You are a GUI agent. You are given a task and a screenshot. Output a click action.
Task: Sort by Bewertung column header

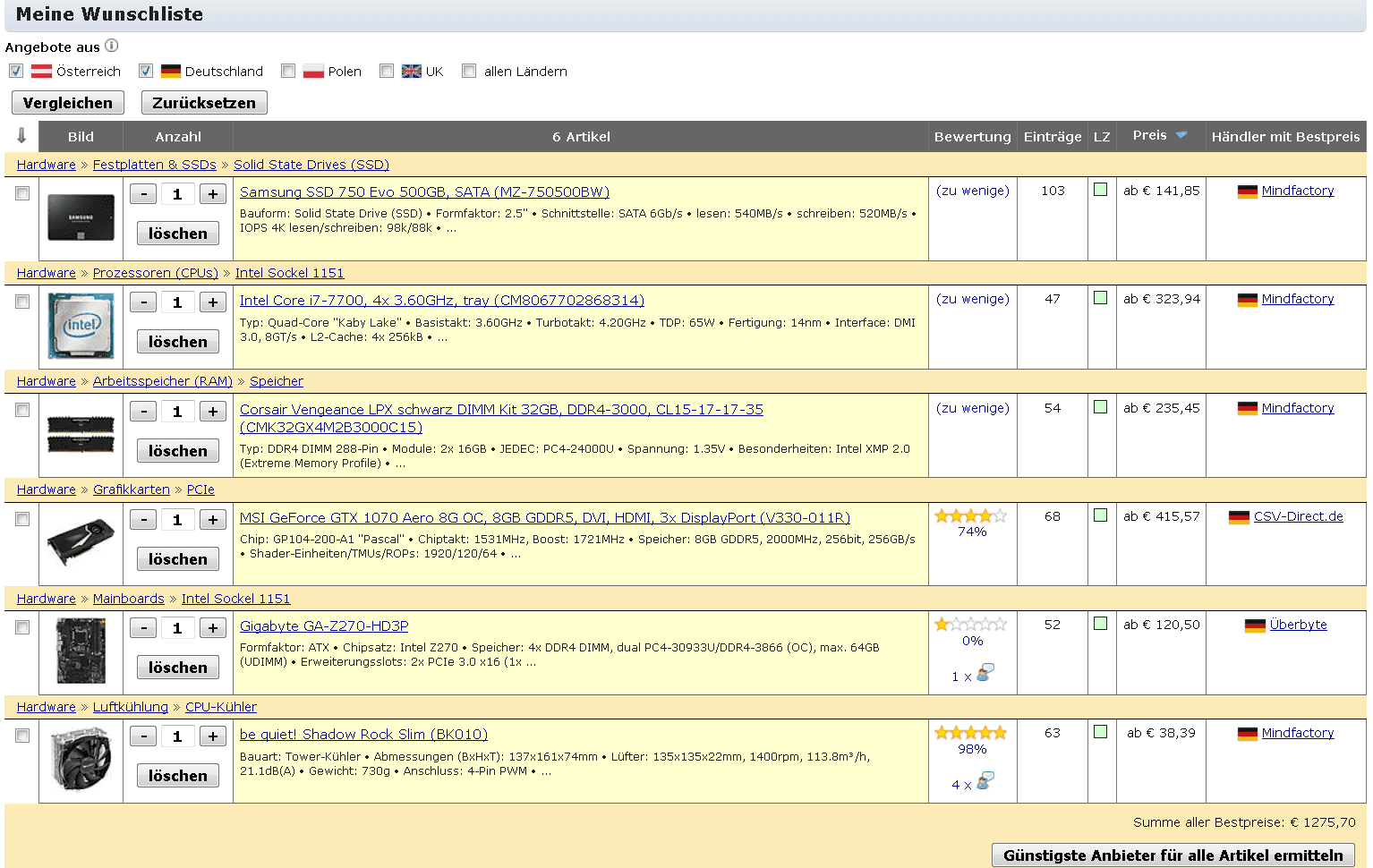pyautogui.click(x=973, y=136)
